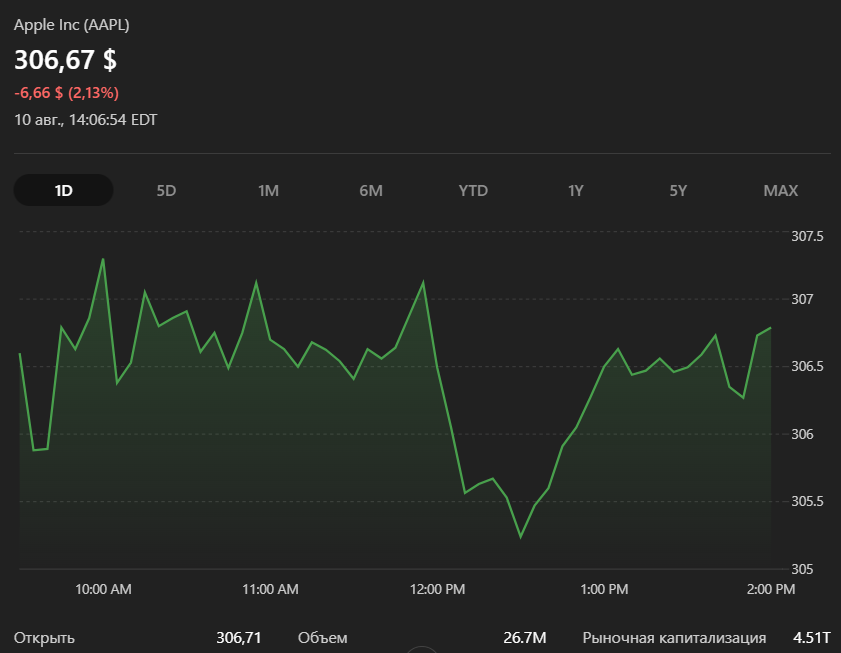Screen dimensions: 841x653
Task: Click the 2:00 PM time label
Action: click(x=771, y=589)
